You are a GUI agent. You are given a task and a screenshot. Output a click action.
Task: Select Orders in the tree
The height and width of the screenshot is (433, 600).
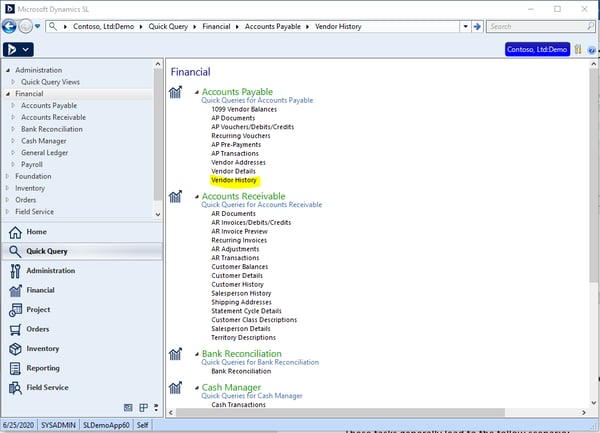(26, 200)
